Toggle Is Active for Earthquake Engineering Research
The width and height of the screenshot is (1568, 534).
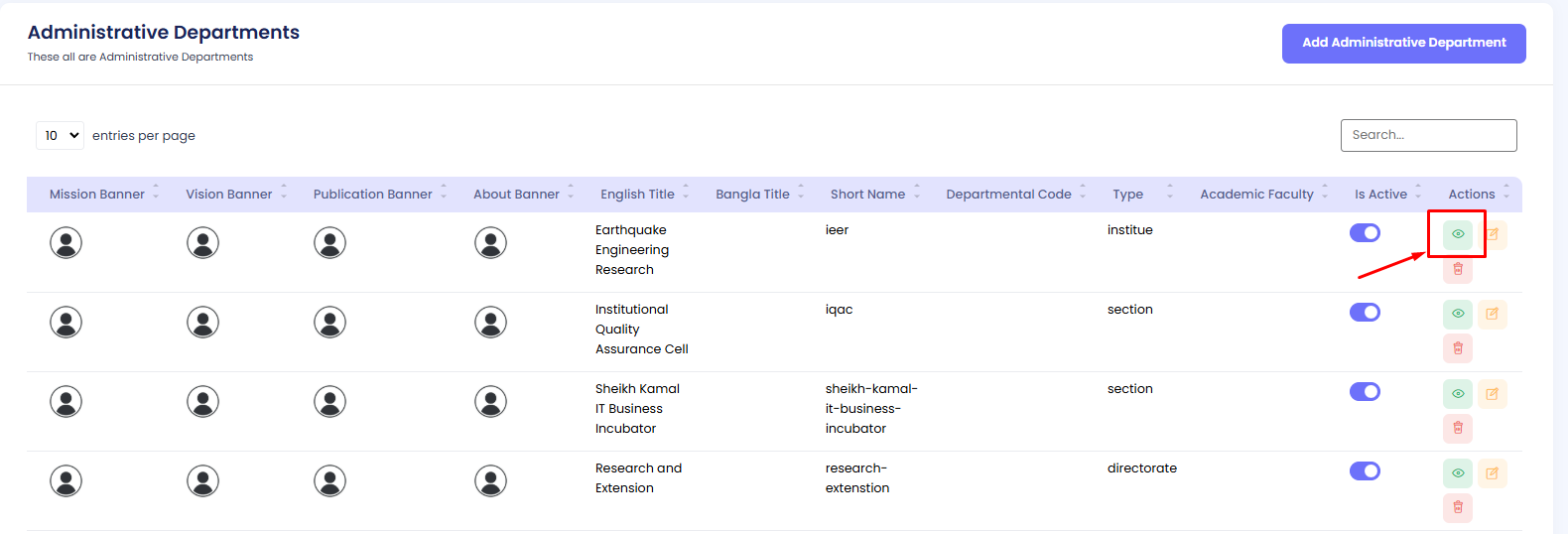click(x=1365, y=233)
